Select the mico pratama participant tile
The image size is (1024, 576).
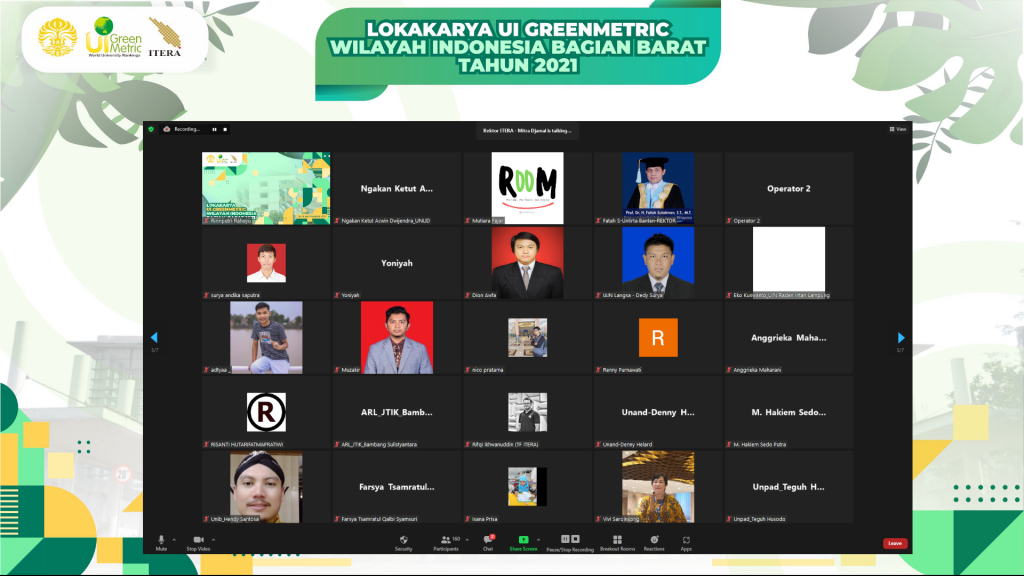coord(527,338)
